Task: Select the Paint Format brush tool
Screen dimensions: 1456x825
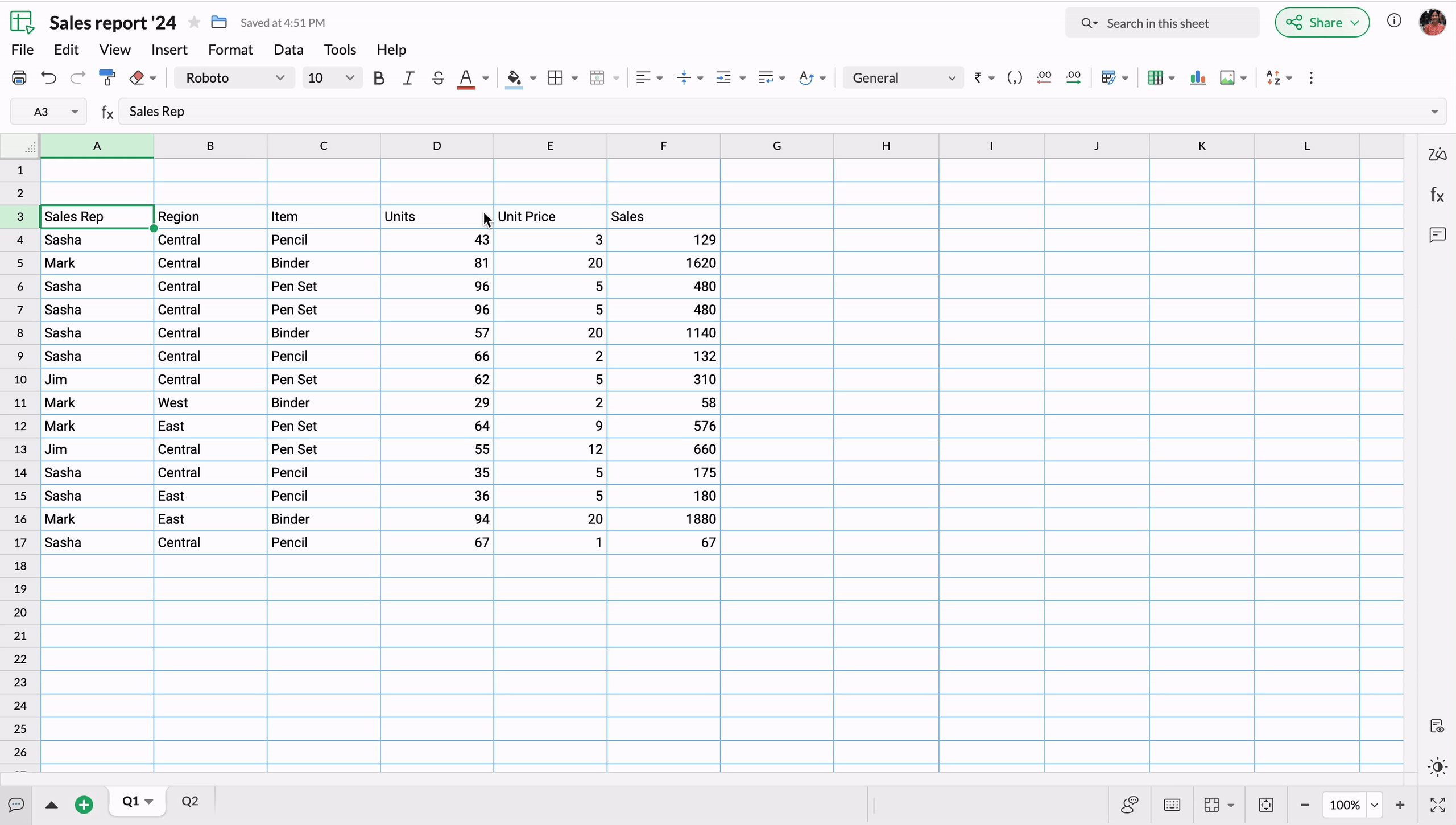Action: tap(107, 78)
